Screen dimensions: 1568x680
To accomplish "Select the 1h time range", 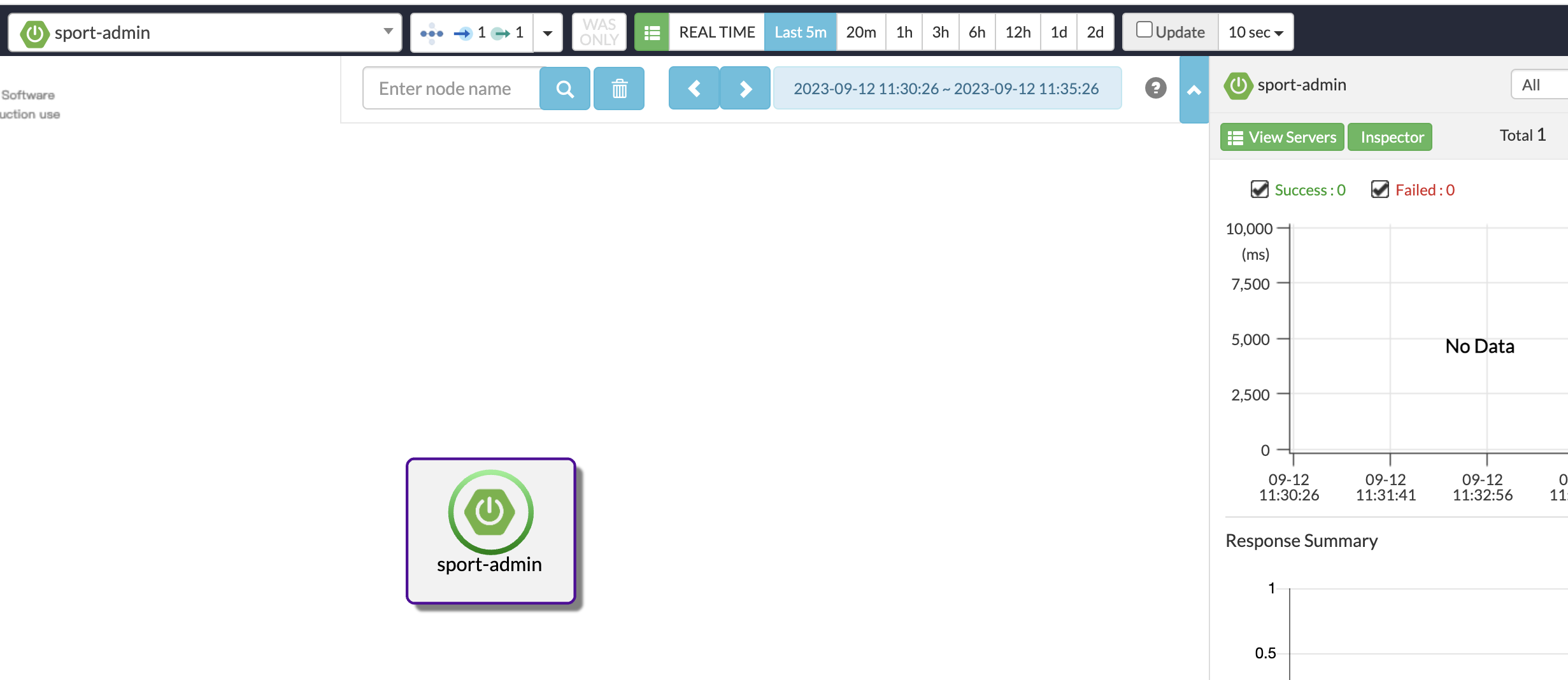I will (x=904, y=32).
